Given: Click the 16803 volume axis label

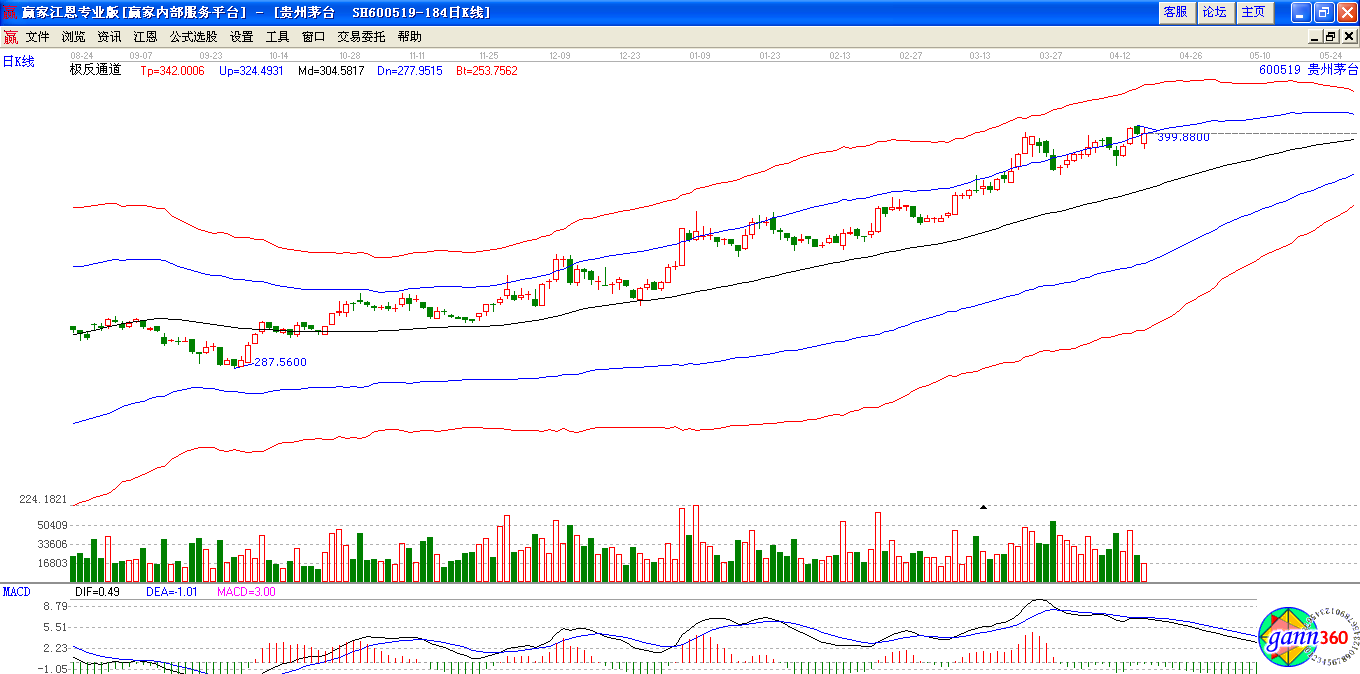Looking at the screenshot, I should coord(50,563).
